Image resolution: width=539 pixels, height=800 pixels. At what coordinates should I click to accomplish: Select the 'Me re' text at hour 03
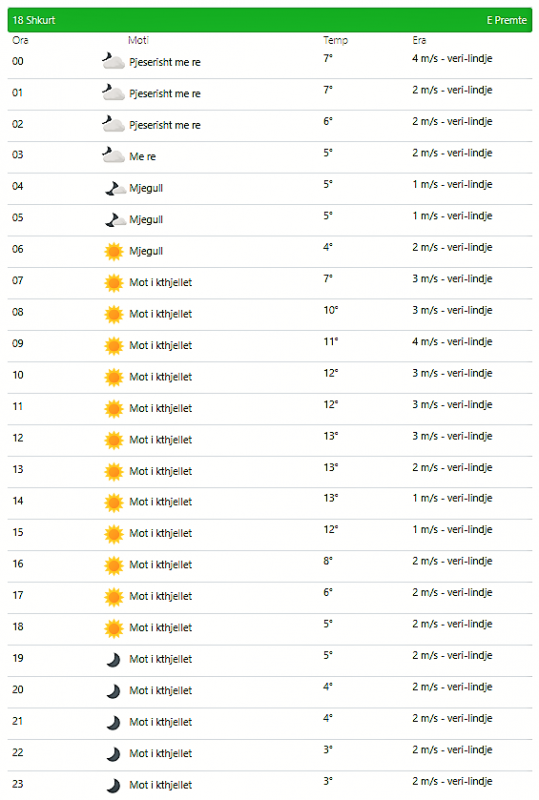pyautogui.click(x=142, y=157)
